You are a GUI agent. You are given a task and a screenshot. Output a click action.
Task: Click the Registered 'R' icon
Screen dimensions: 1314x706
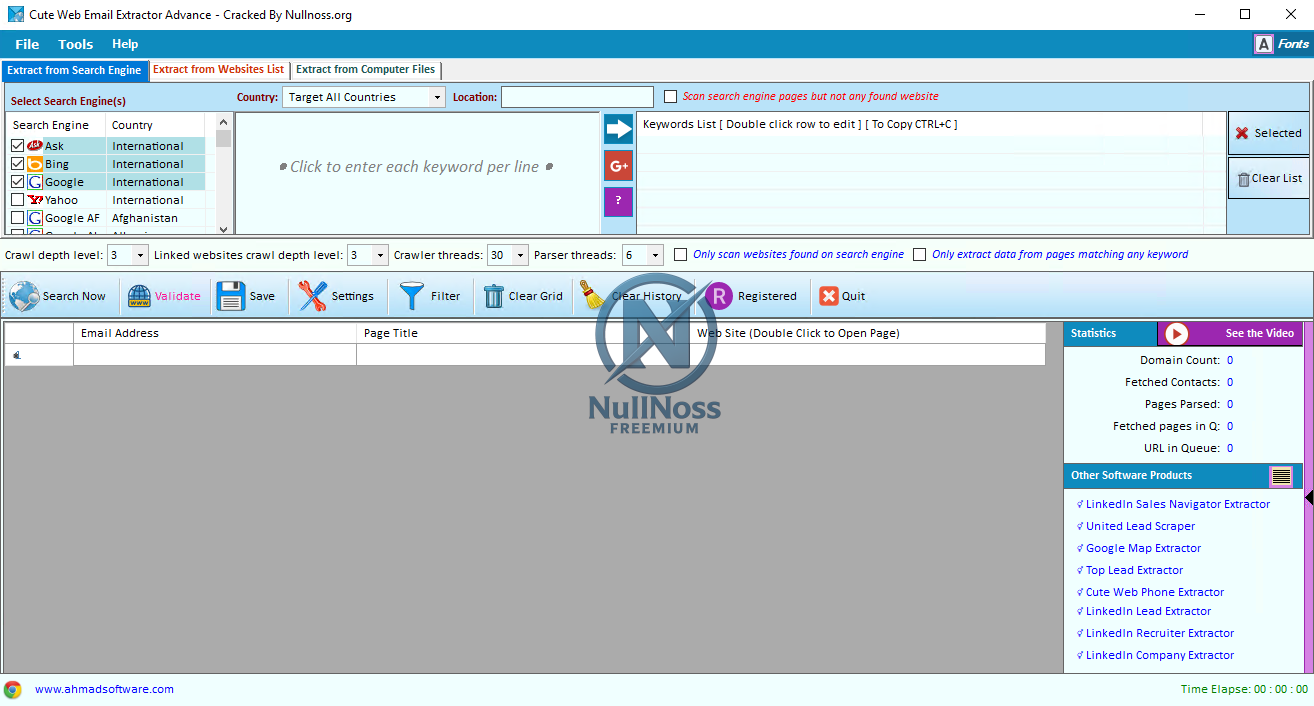718,296
